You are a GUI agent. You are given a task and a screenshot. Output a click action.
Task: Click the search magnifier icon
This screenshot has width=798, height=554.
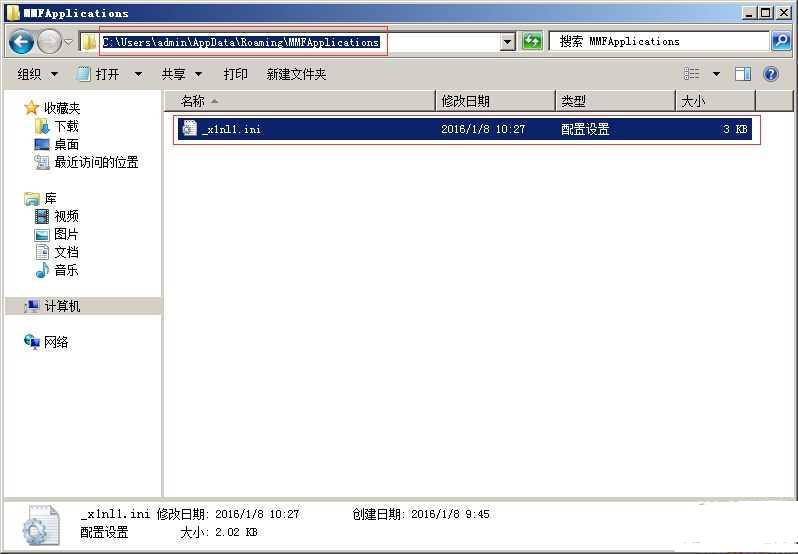pyautogui.click(x=781, y=42)
